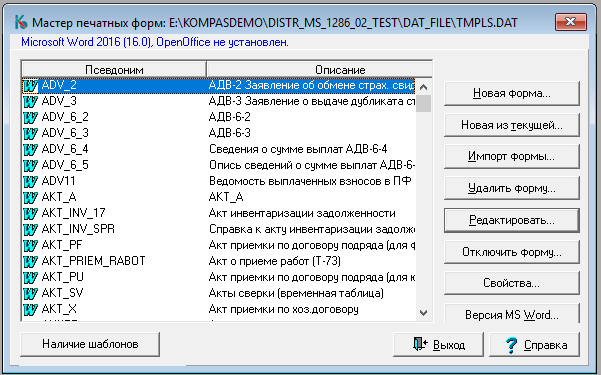The height and width of the screenshot is (375, 601).
Task: Sort list by Псевдоним column header
Action: 114,69
